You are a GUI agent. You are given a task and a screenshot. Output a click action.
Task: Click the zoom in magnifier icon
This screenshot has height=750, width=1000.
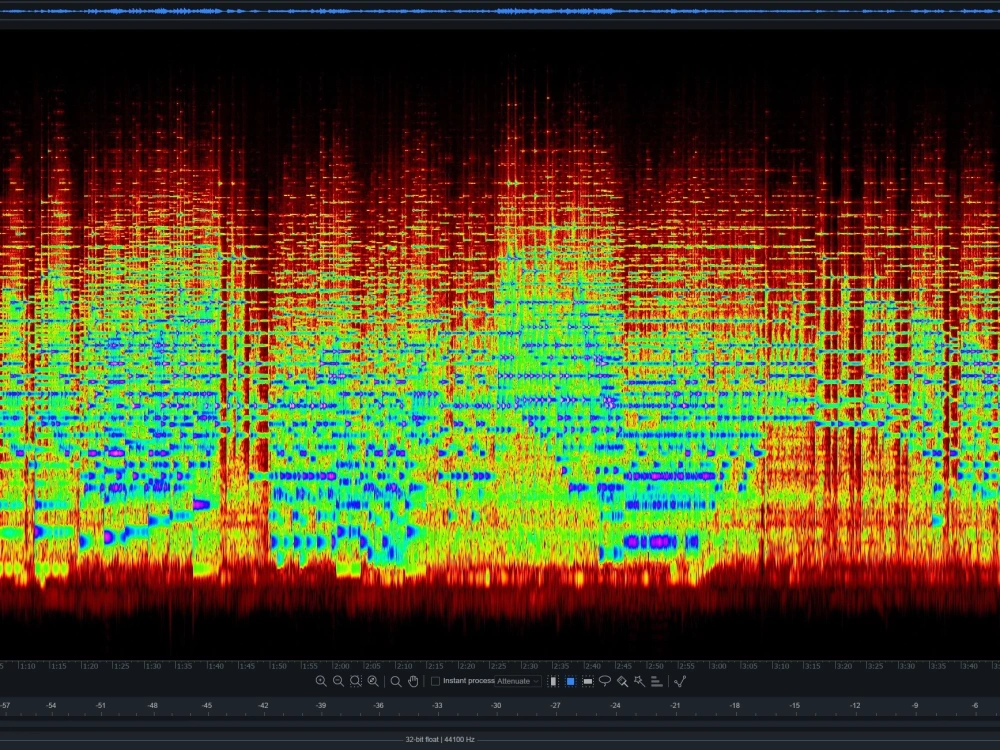[x=321, y=681]
